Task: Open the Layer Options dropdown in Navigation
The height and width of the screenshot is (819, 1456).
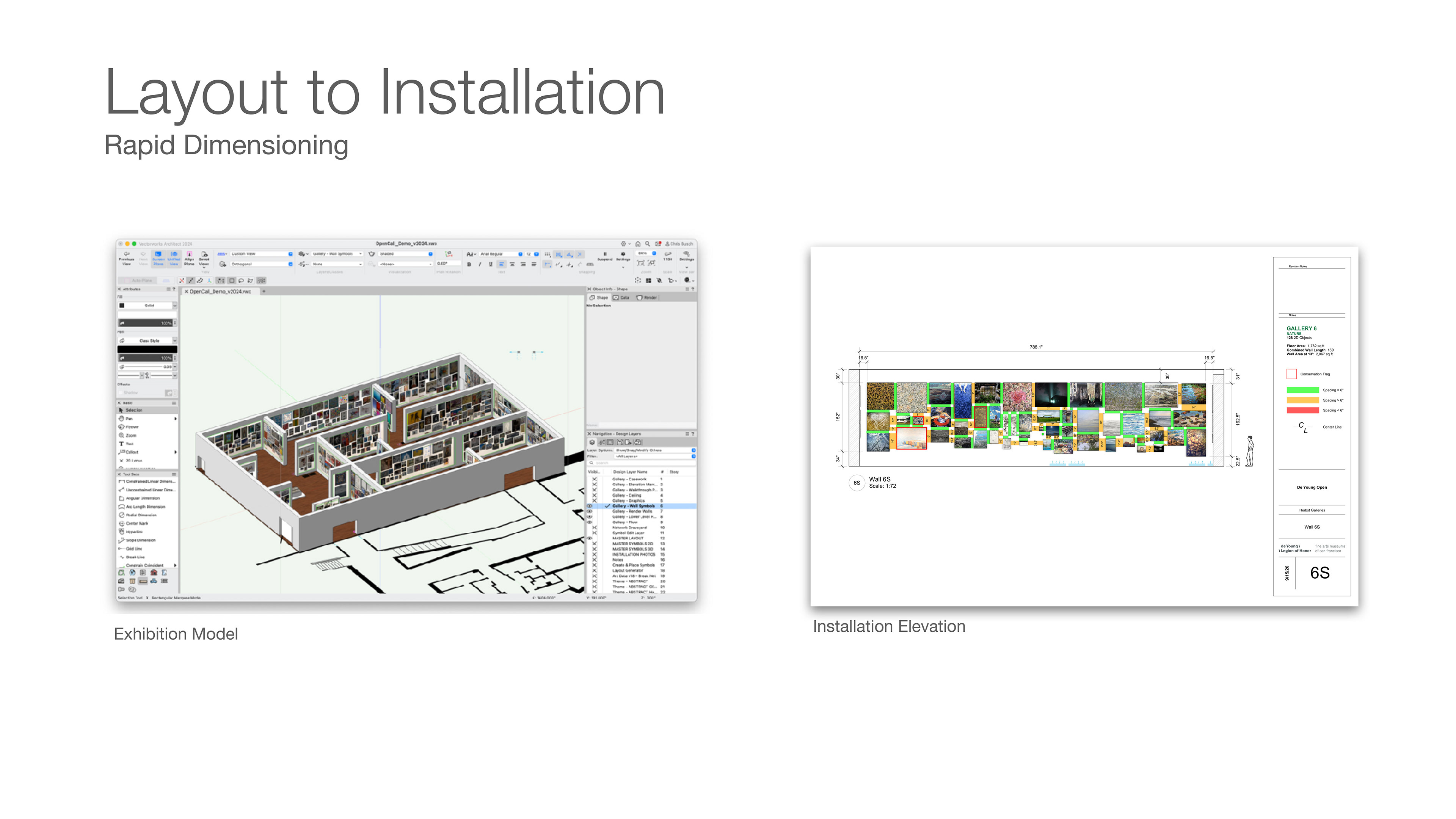Action: 654,450
